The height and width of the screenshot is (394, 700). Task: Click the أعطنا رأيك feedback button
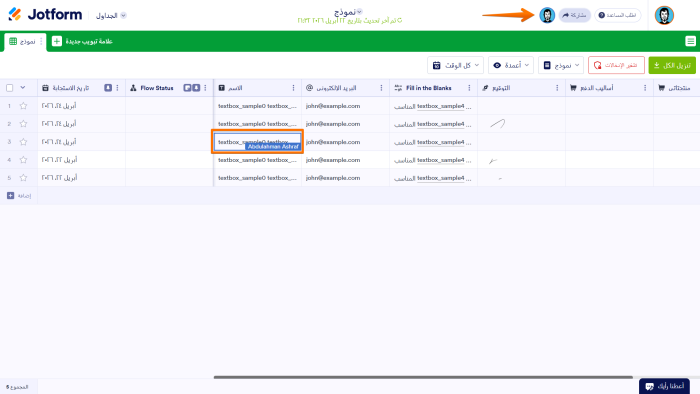pyautogui.click(x=664, y=386)
